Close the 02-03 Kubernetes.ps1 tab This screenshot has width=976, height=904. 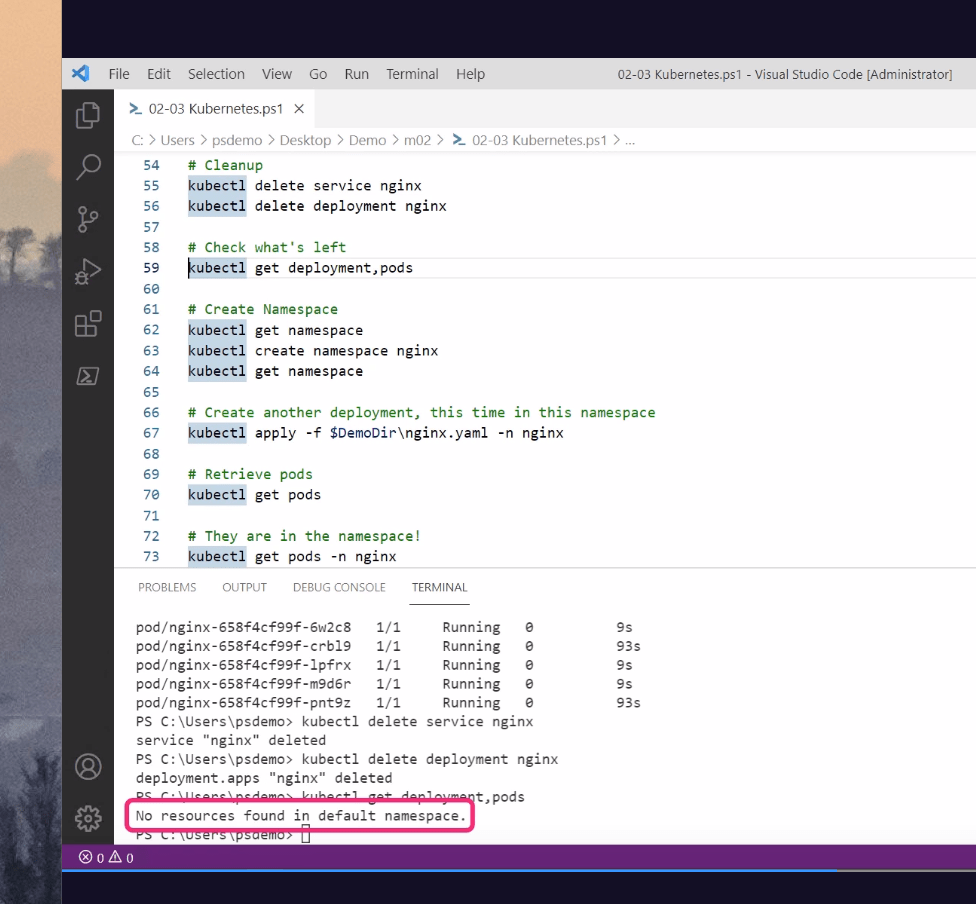pyautogui.click(x=299, y=109)
